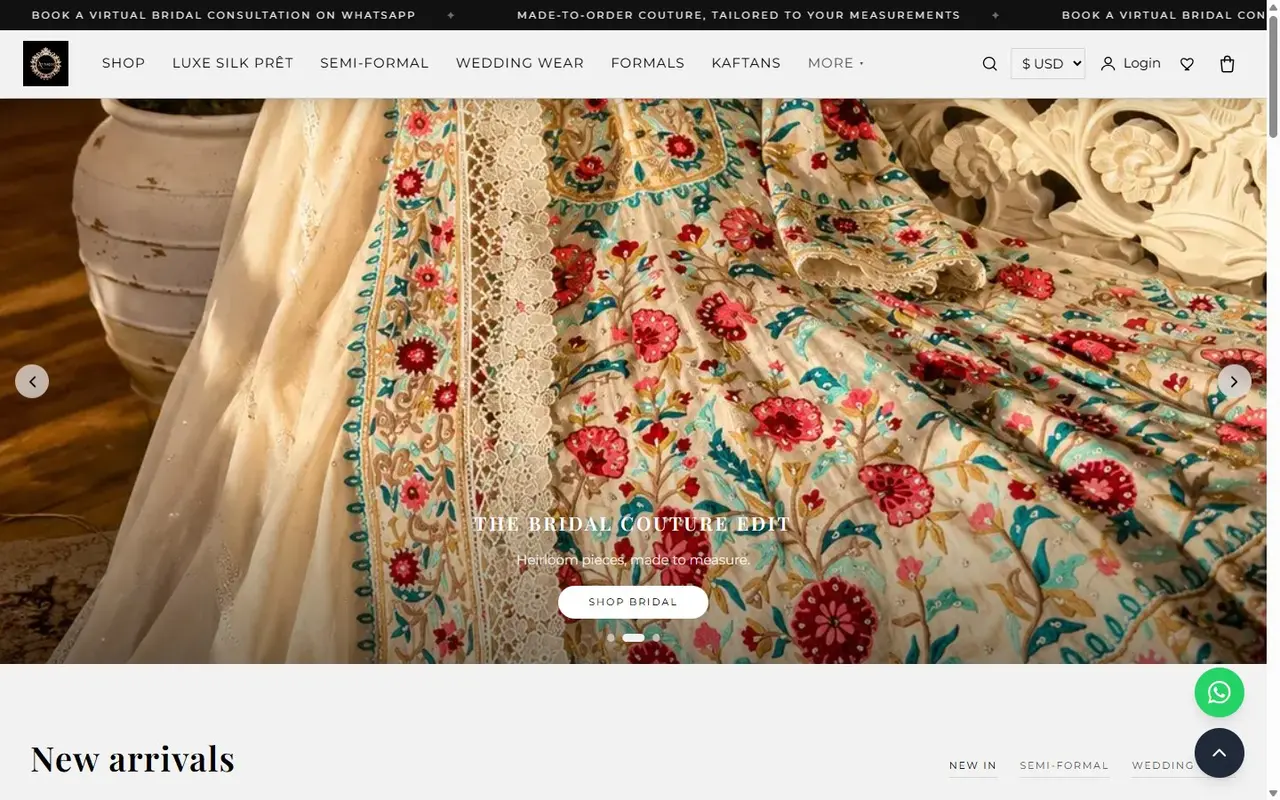Open the KAFTANS navigation item

click(x=746, y=63)
